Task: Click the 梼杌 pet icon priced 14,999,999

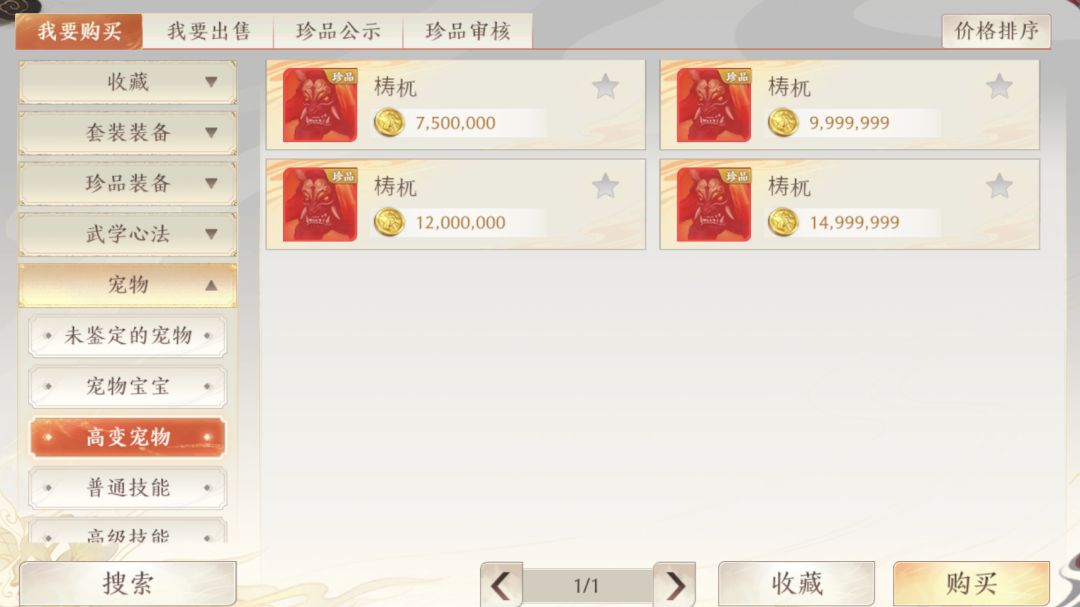Action: tap(714, 205)
